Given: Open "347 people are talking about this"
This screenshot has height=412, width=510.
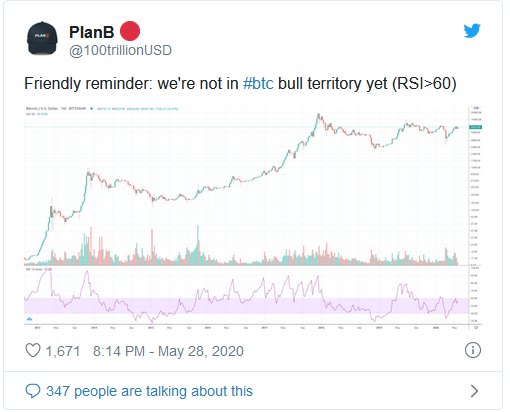Looking at the screenshot, I should 149,391.
